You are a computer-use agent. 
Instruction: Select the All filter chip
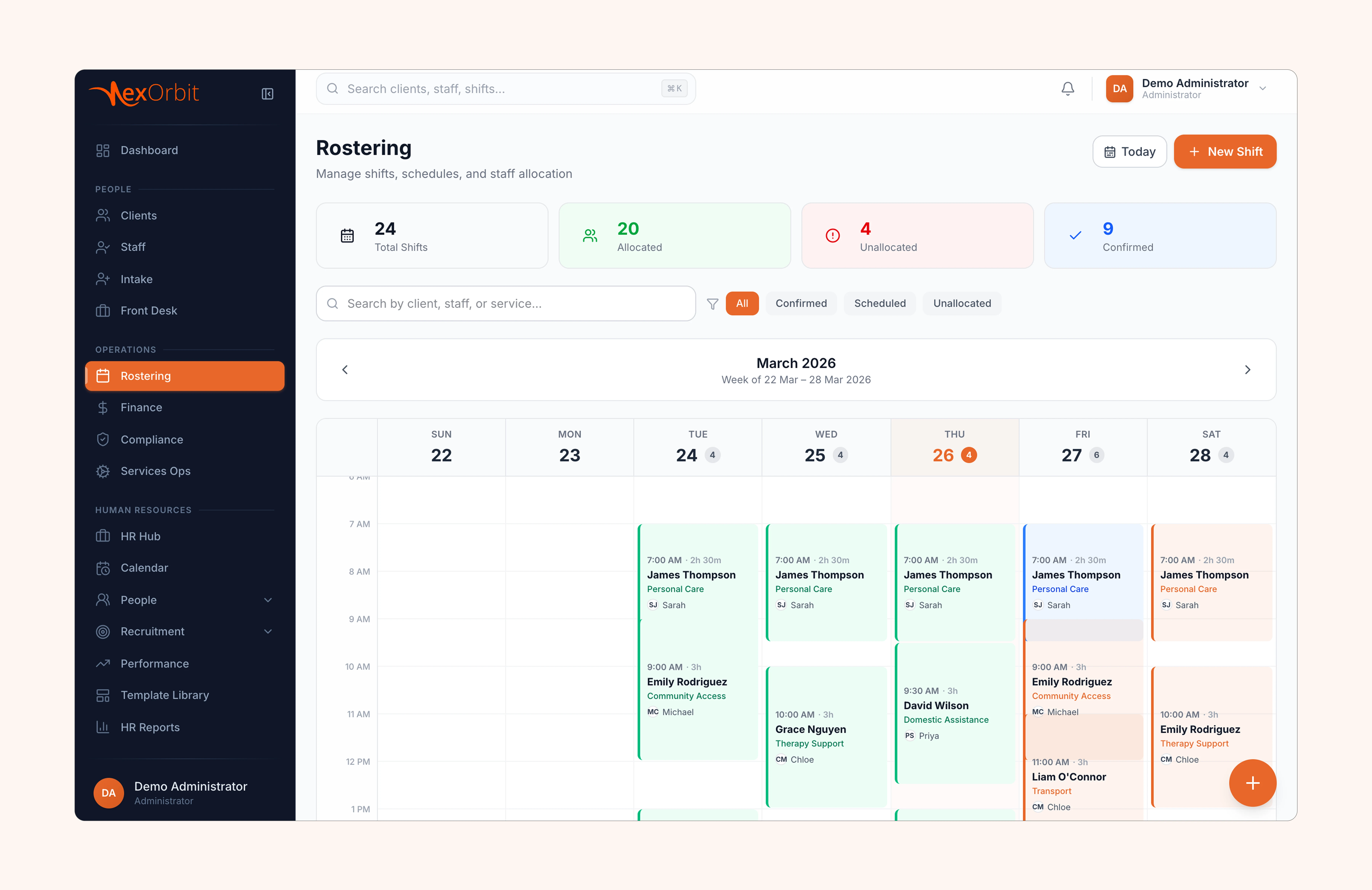(x=742, y=303)
